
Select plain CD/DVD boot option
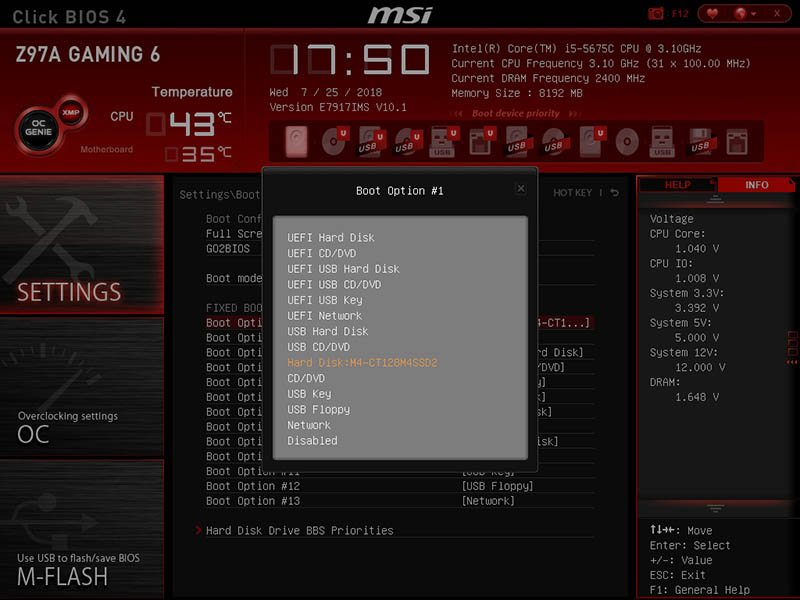click(306, 379)
